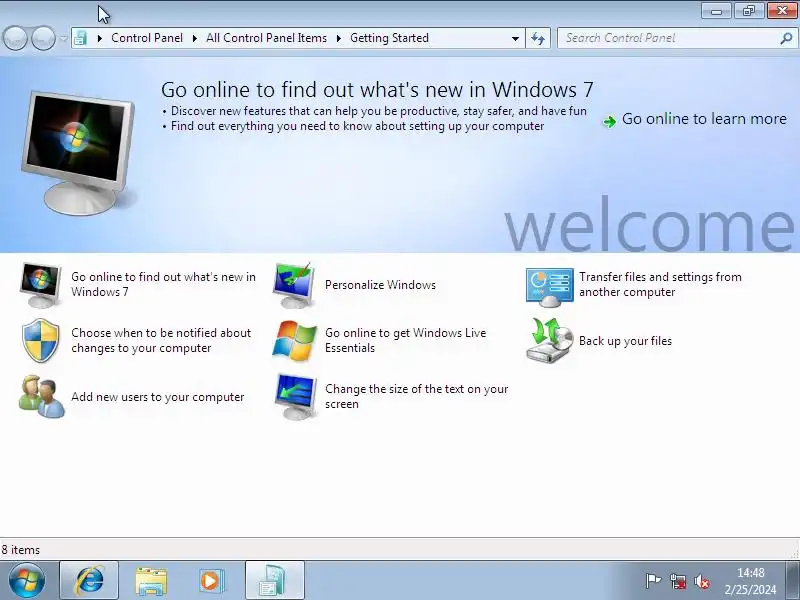Click the green arrow beside Go online to learn more
Viewport: 800px width, 600px height.
click(x=609, y=121)
